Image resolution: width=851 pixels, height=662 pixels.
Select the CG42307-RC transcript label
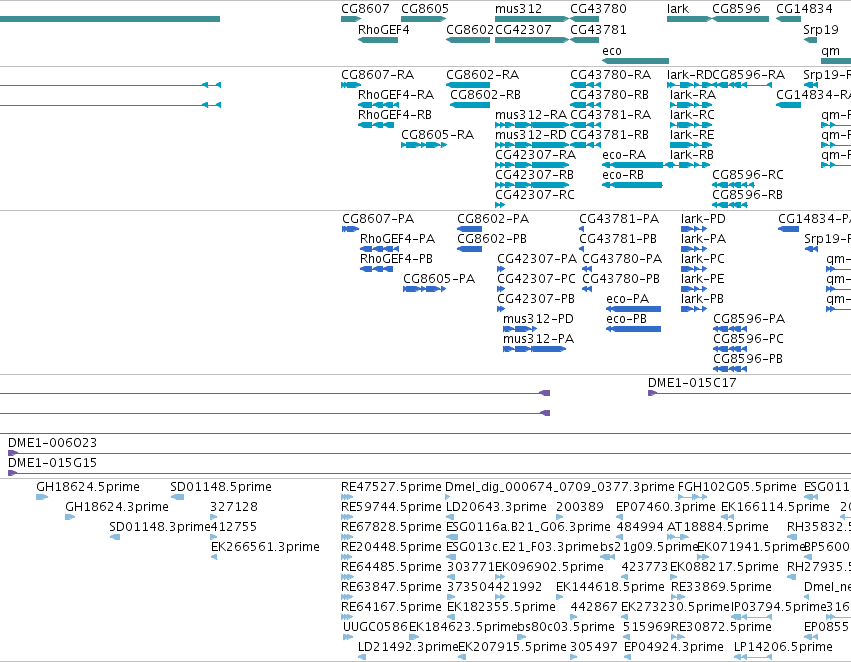click(535, 195)
